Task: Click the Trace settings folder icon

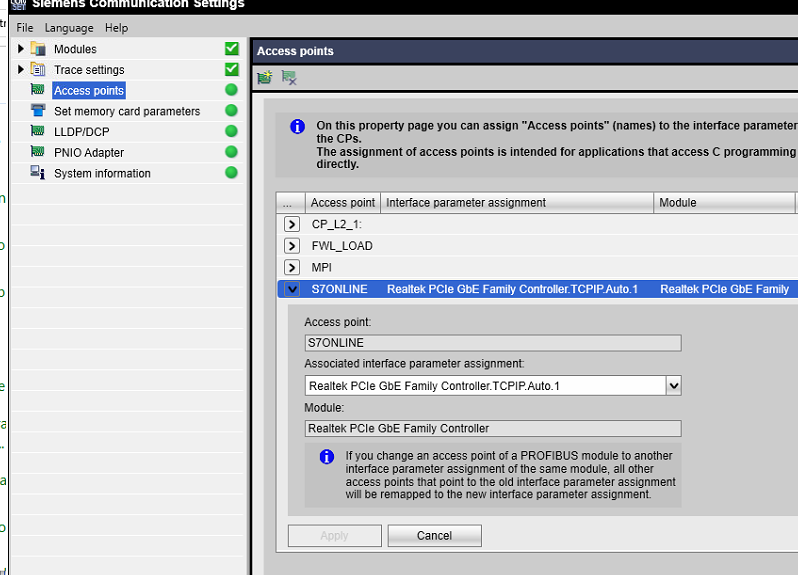Action: (38, 69)
